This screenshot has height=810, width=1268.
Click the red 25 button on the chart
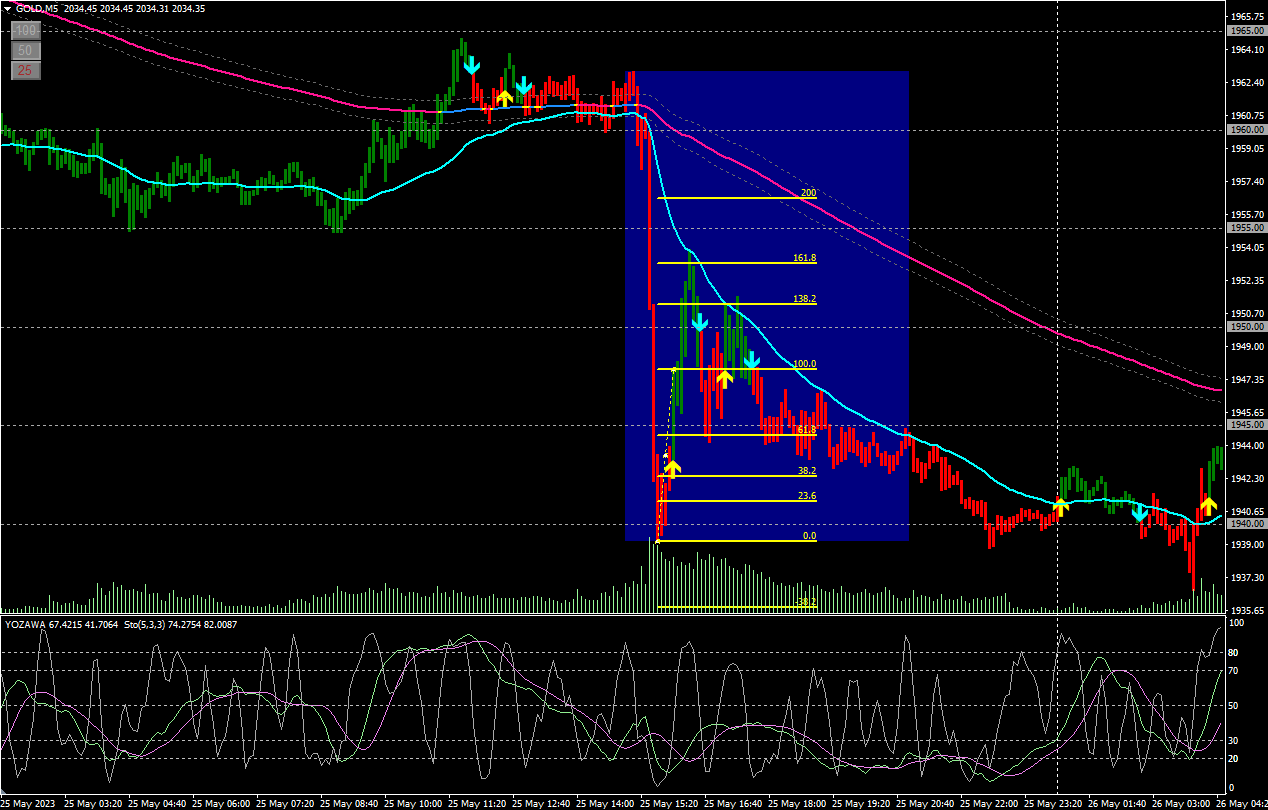[x=26, y=70]
